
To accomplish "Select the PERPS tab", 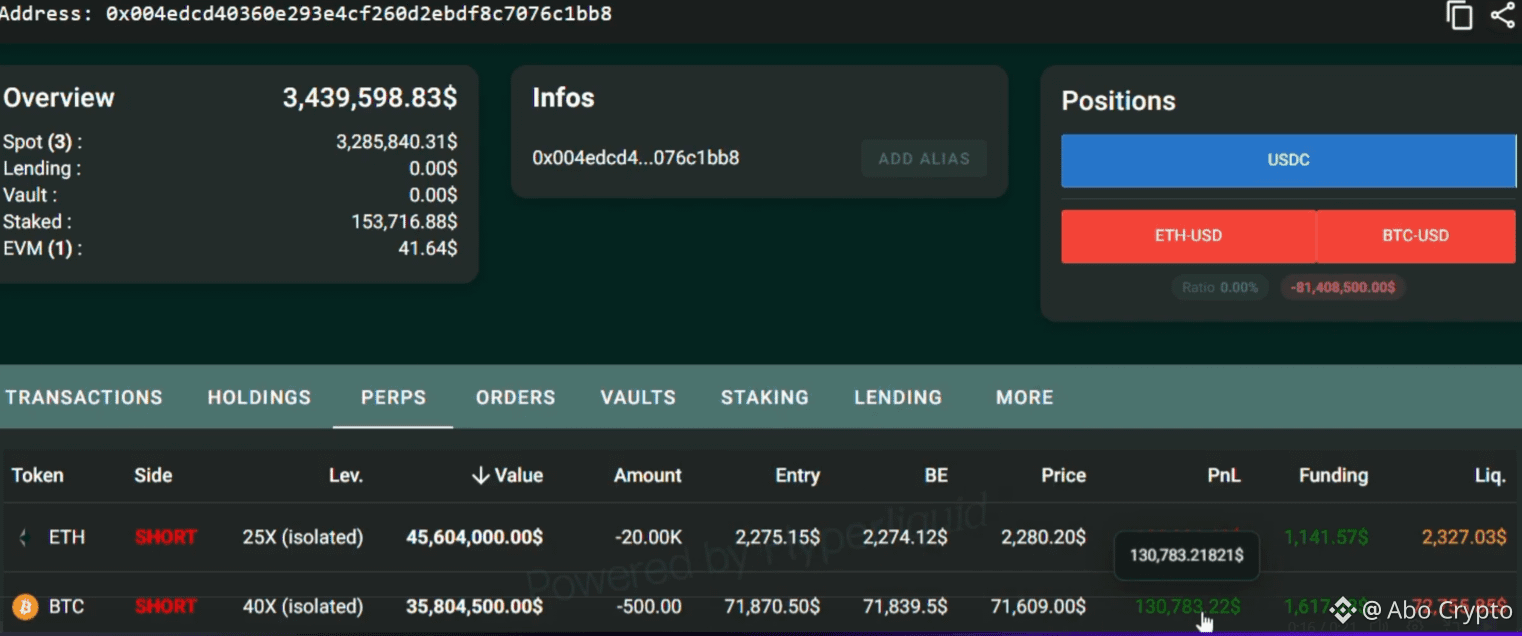I will (393, 397).
